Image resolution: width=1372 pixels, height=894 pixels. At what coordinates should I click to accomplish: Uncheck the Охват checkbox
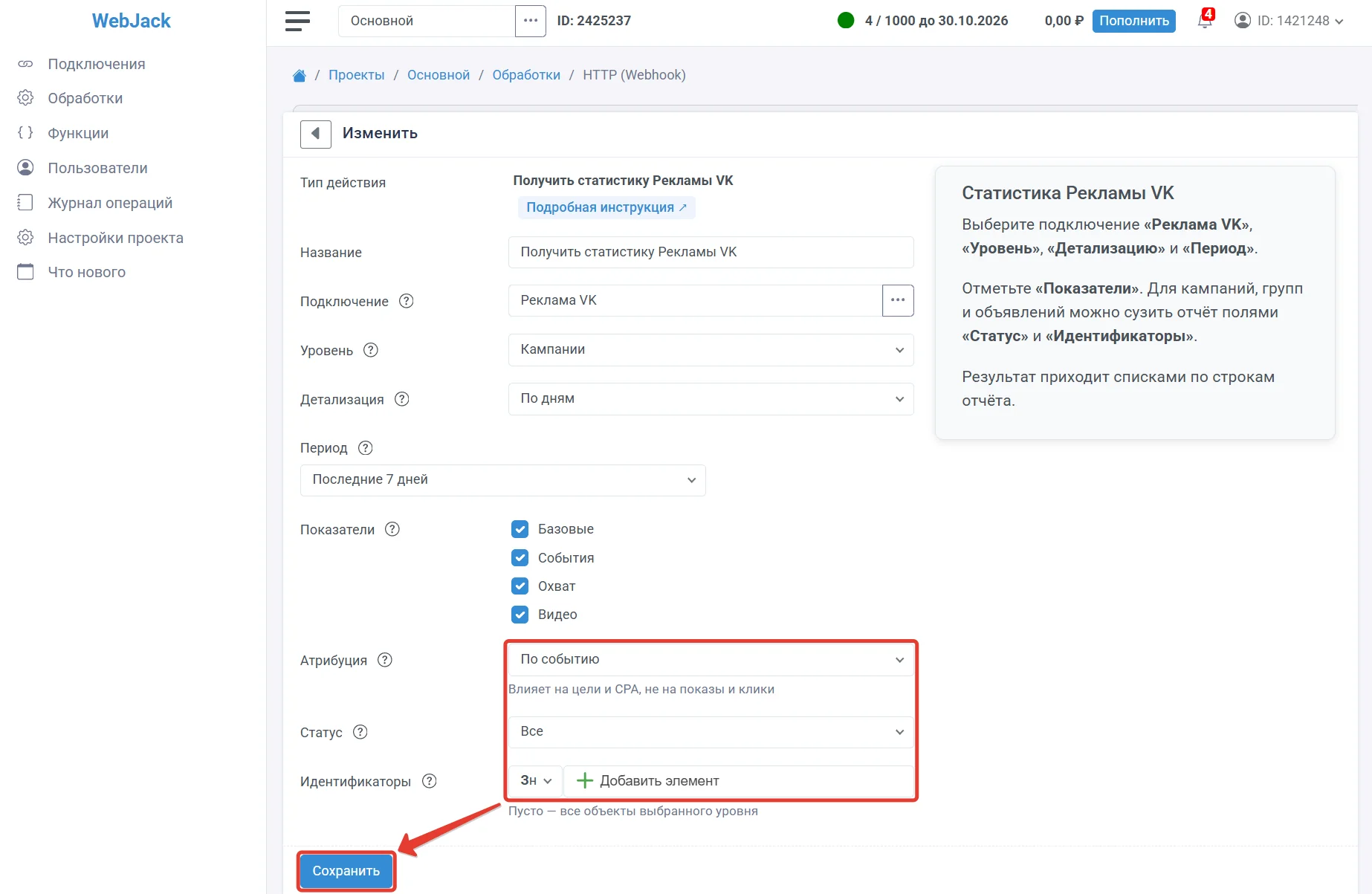pyautogui.click(x=520, y=586)
